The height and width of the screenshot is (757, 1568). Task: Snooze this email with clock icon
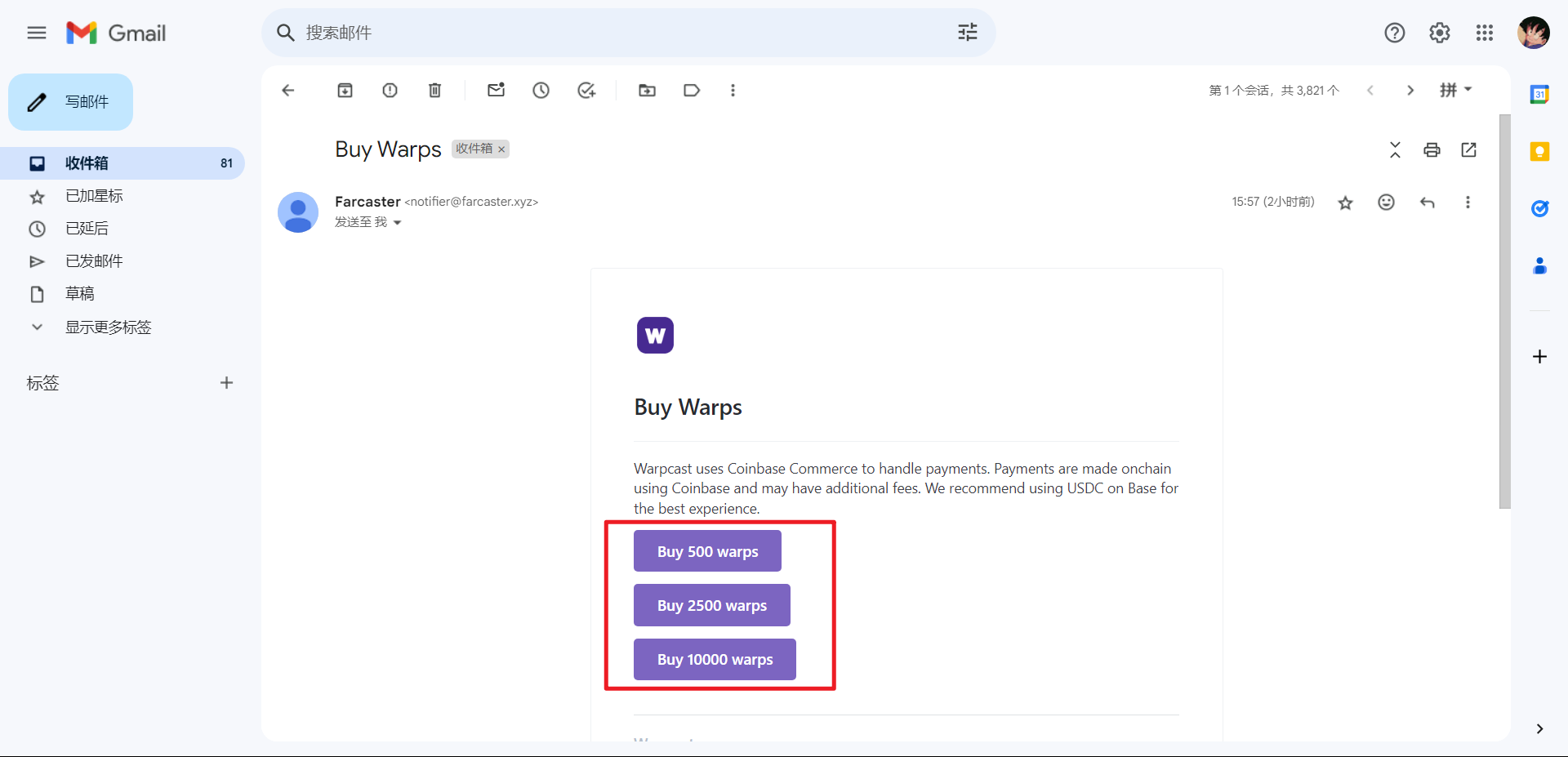point(541,90)
